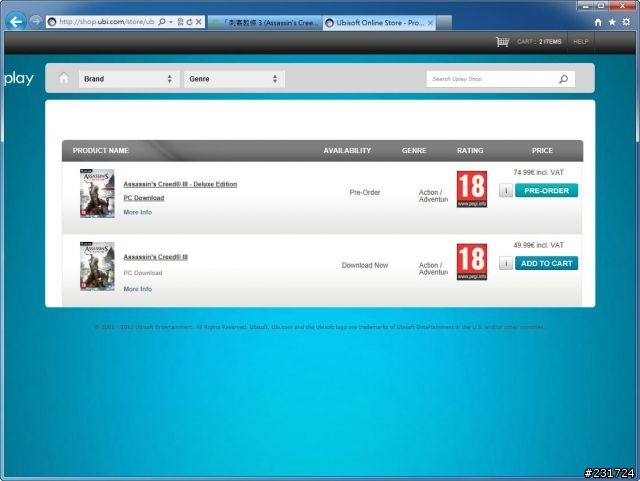Click the AVAILABILITY column header
The height and width of the screenshot is (481, 640).
click(347, 151)
